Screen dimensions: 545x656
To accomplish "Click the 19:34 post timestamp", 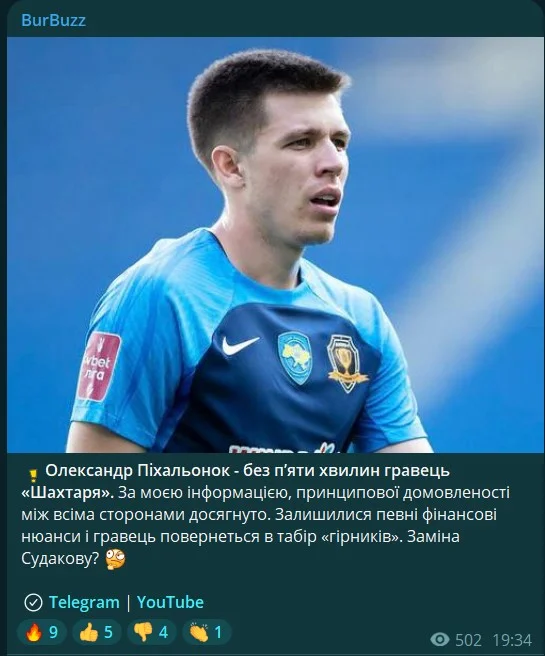I will pyautogui.click(x=512, y=640).
